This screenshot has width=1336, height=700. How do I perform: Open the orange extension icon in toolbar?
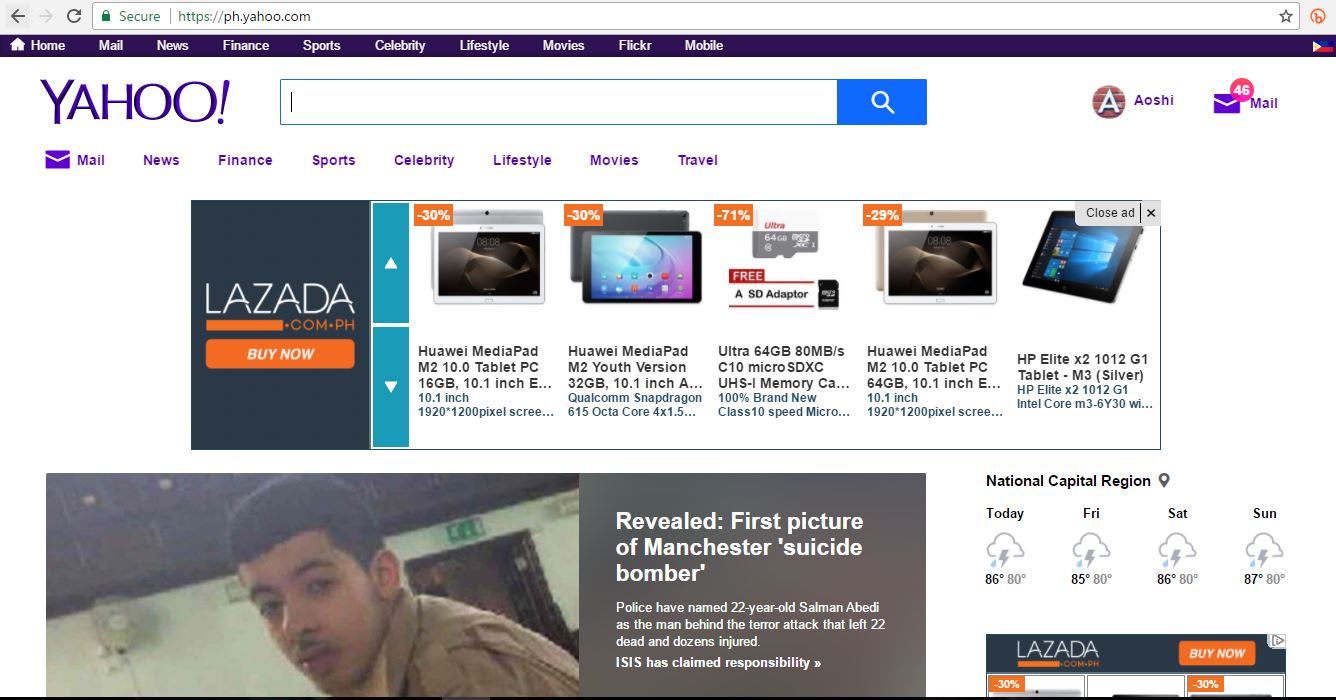coord(1318,16)
